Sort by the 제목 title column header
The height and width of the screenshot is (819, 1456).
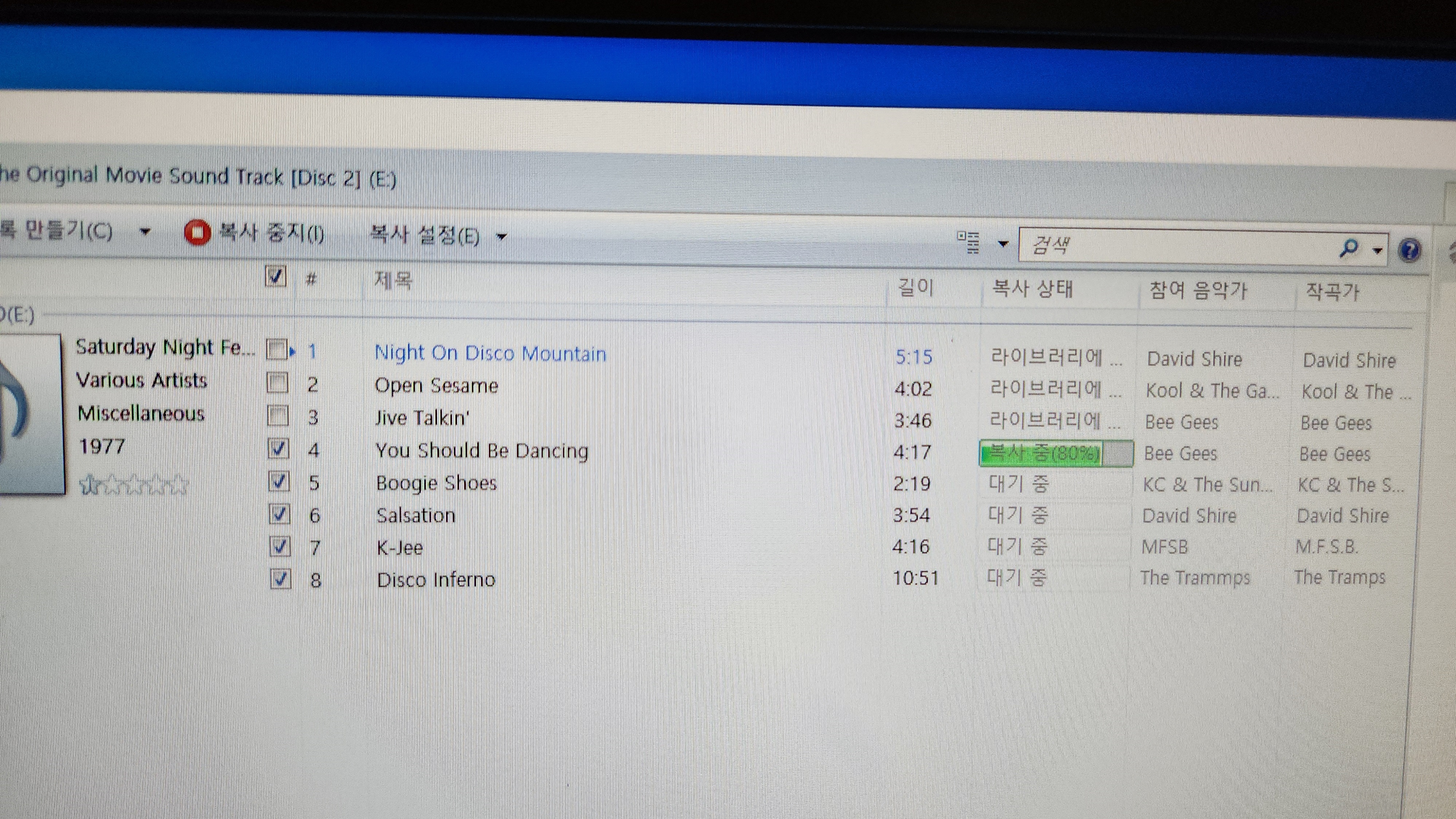[x=393, y=280]
